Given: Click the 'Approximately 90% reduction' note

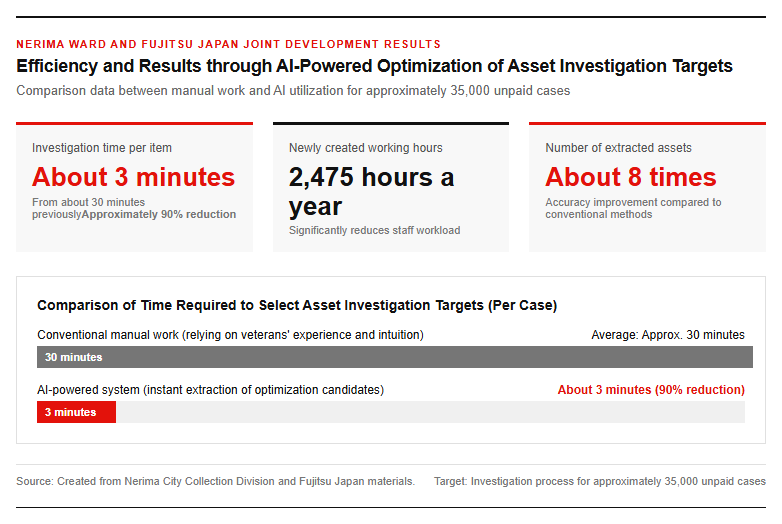Looking at the screenshot, I should point(159,214).
